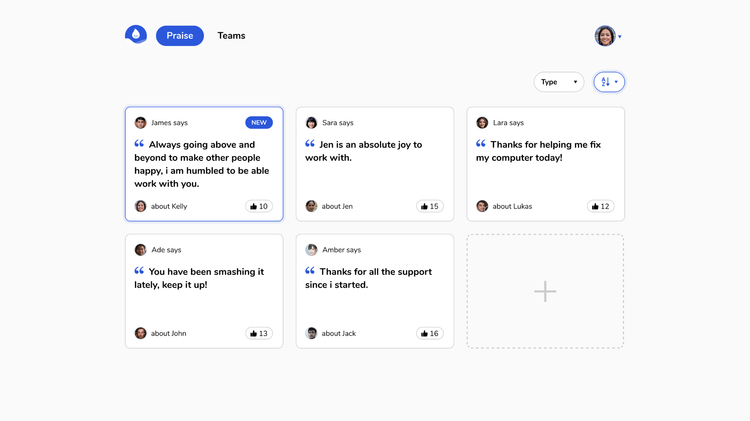Expand the Type filter dropdown
Image resolution: width=750 pixels, height=421 pixels.
(x=559, y=82)
